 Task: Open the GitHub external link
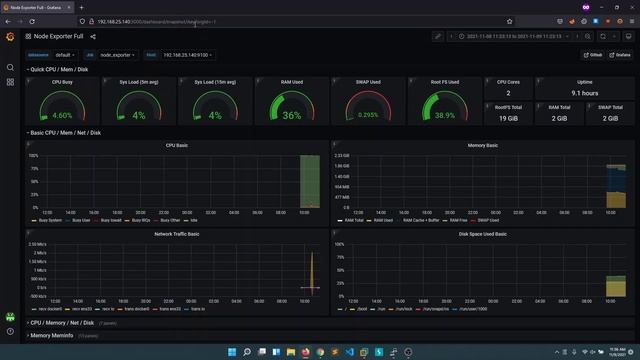pyautogui.click(x=593, y=55)
